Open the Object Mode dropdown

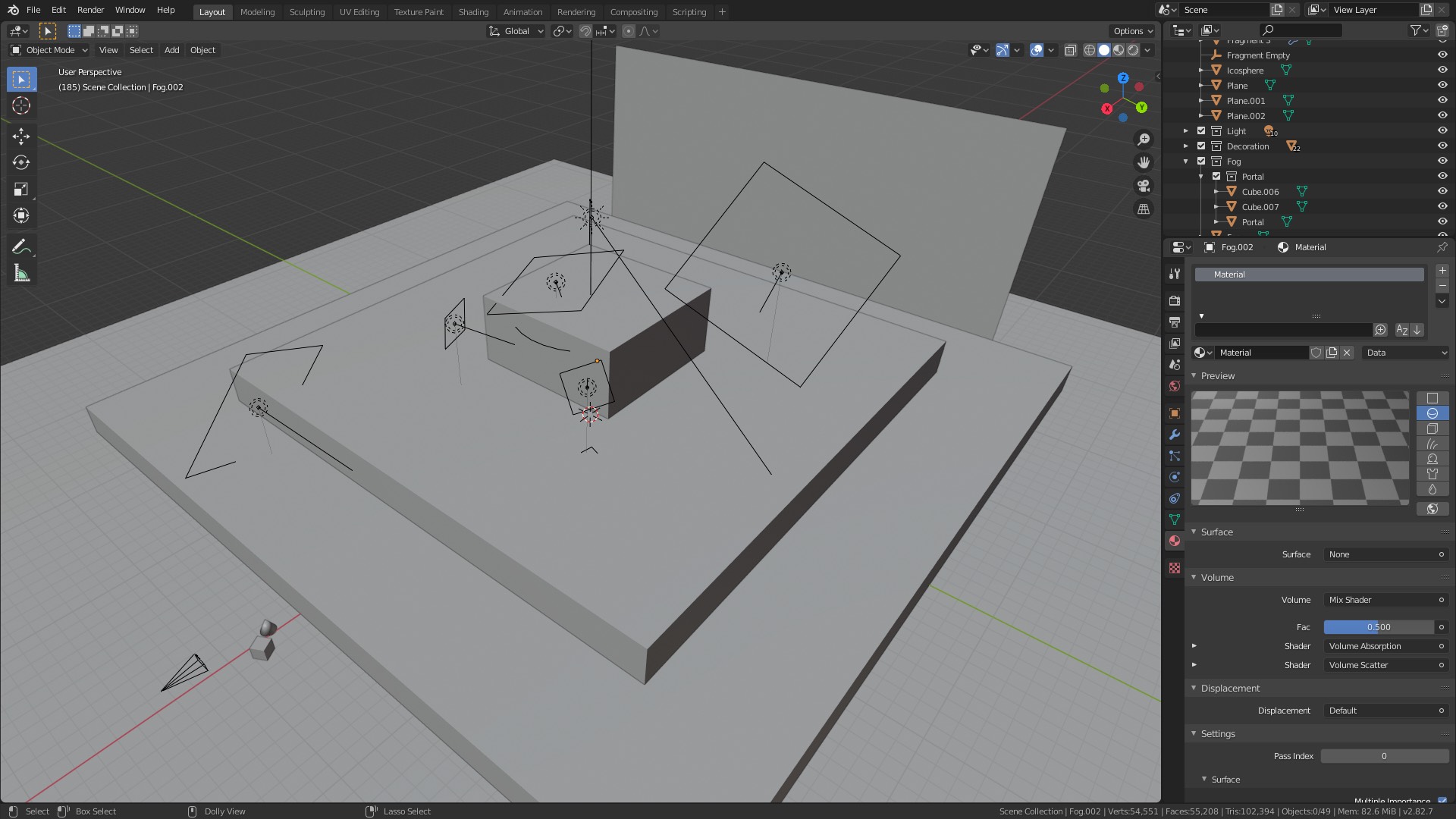49,50
